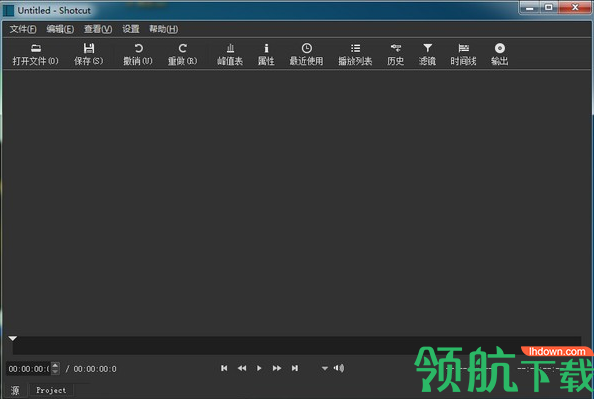Viewport: 594px width, 399px height.
Task: Open the 播放列表 playlist panel
Action: pyautogui.click(x=355, y=55)
